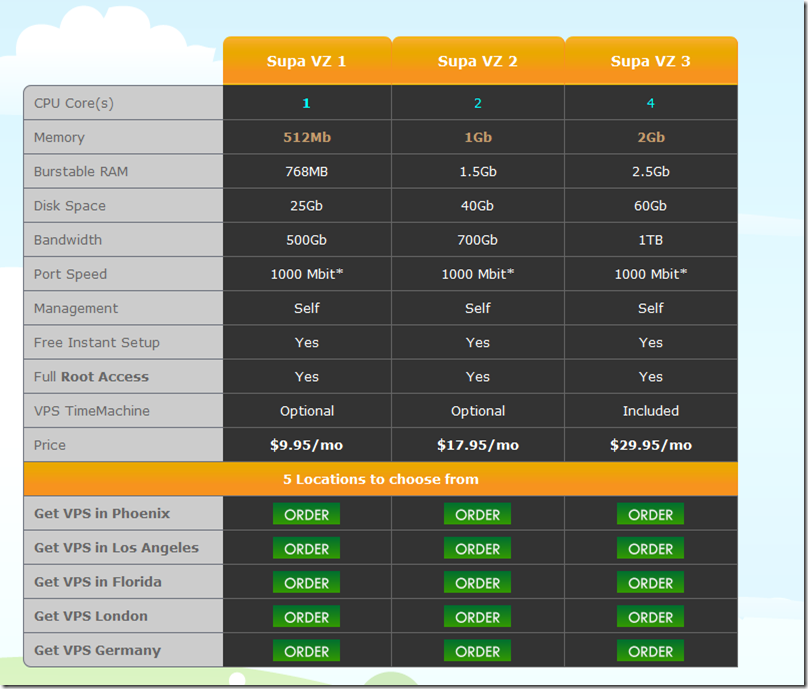Screen dimensions: 808x689
Task: Order Supa VZ 2 in Phoenix
Action: click(477, 514)
